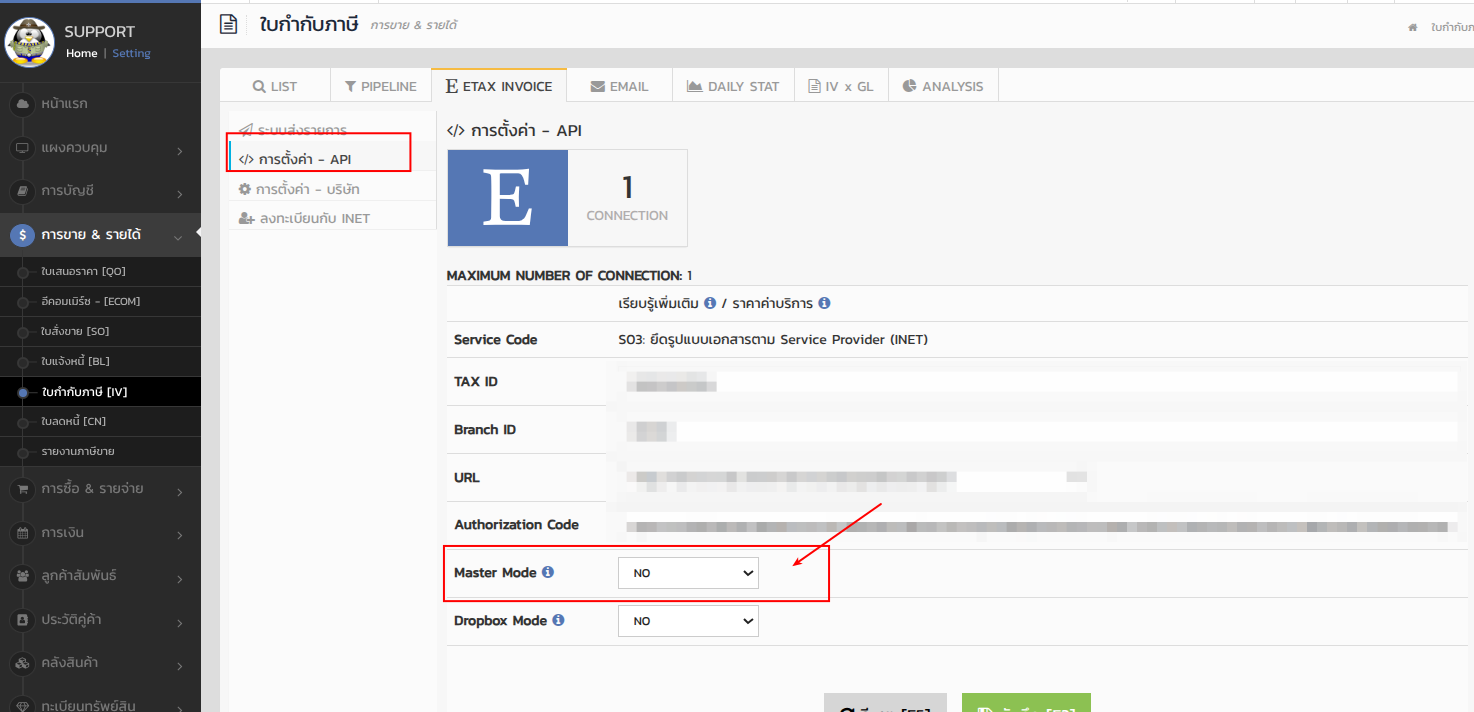Viewport: 1474px width, 712px height.
Task: Click the document icon beside page title
Action: pos(229,25)
